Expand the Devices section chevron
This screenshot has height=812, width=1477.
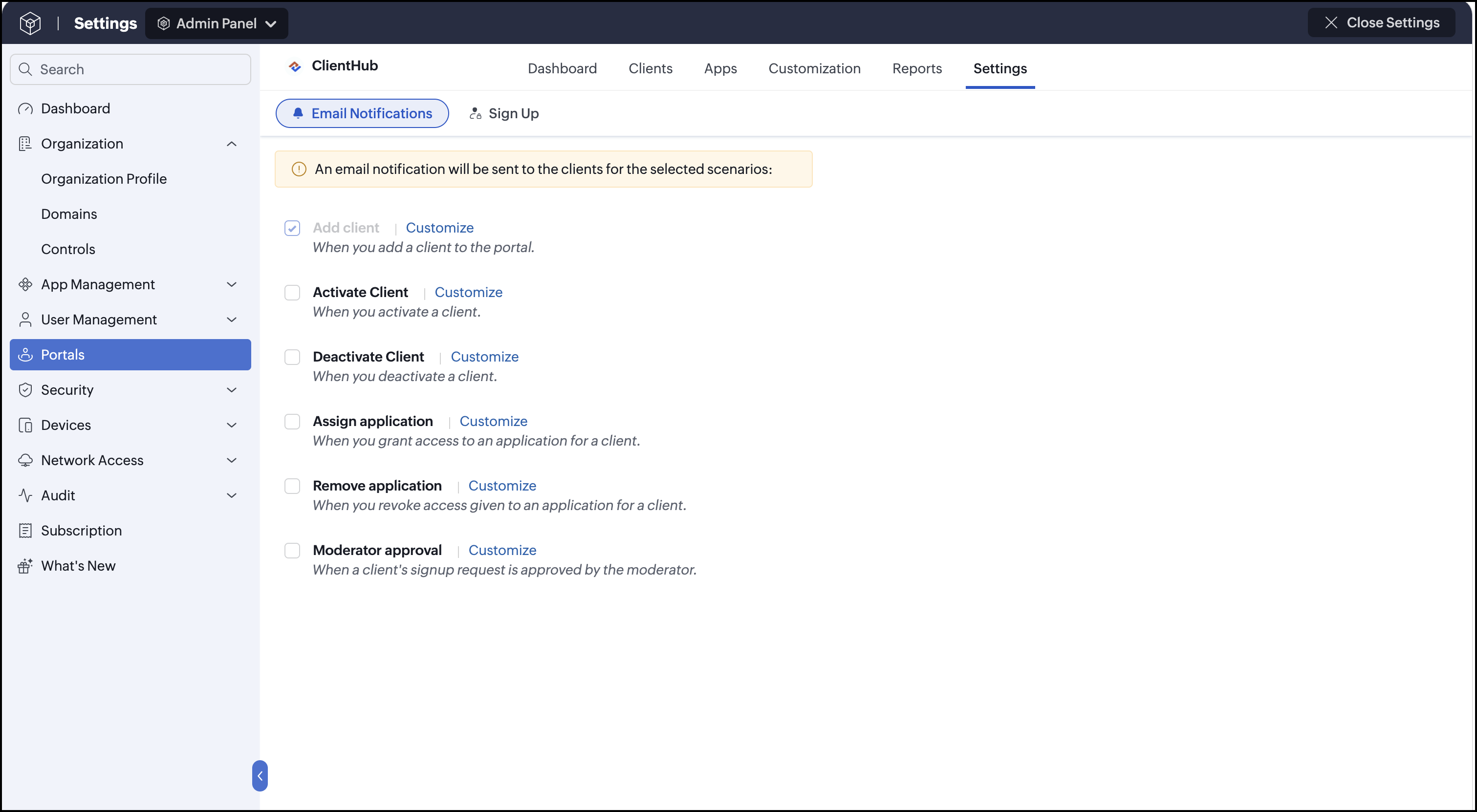[232, 425]
